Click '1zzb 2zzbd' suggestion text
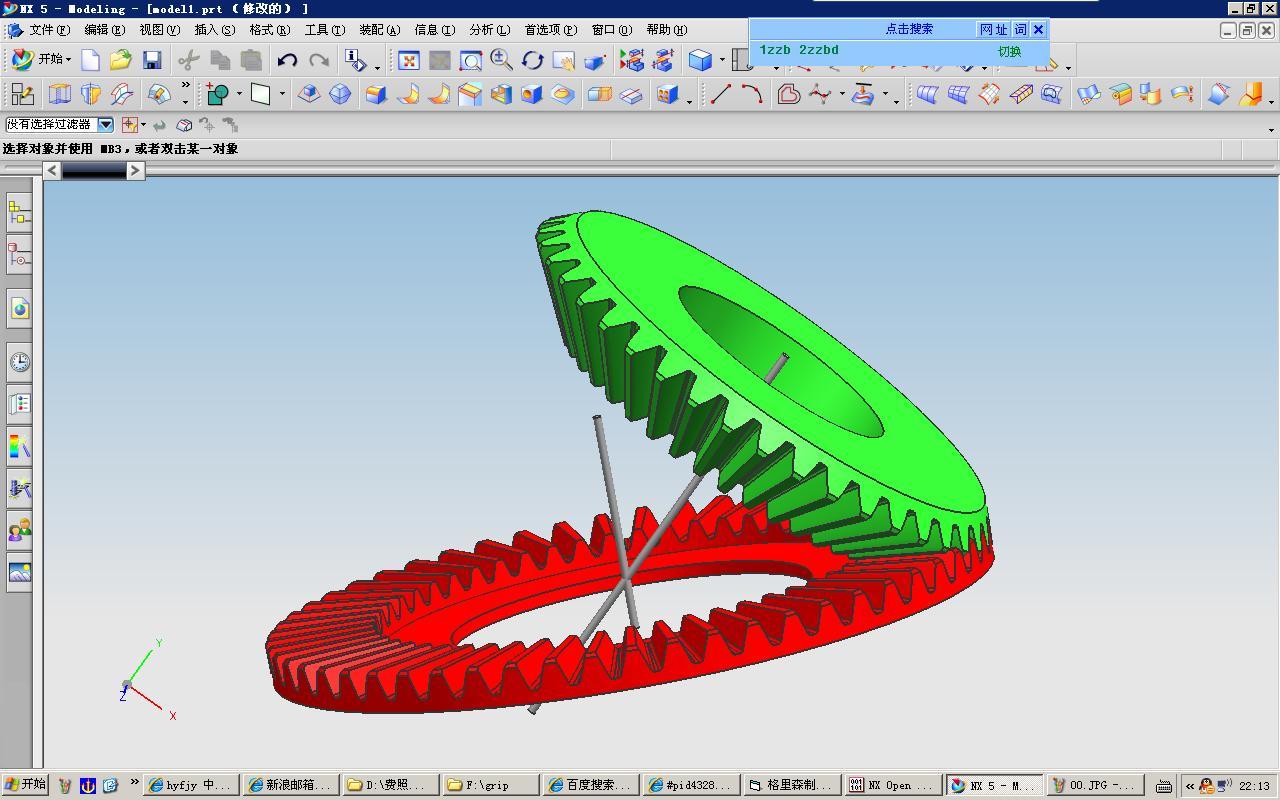 point(799,50)
